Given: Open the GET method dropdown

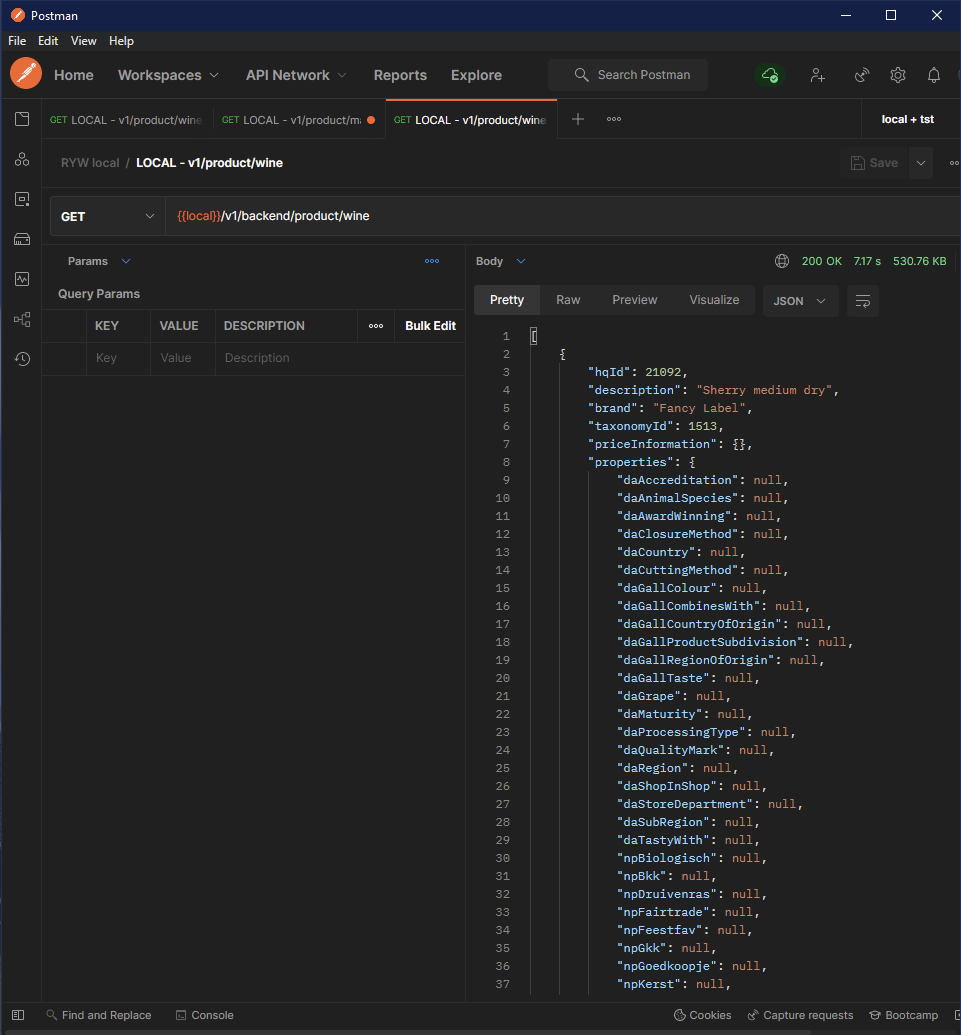Looking at the screenshot, I should [108, 217].
